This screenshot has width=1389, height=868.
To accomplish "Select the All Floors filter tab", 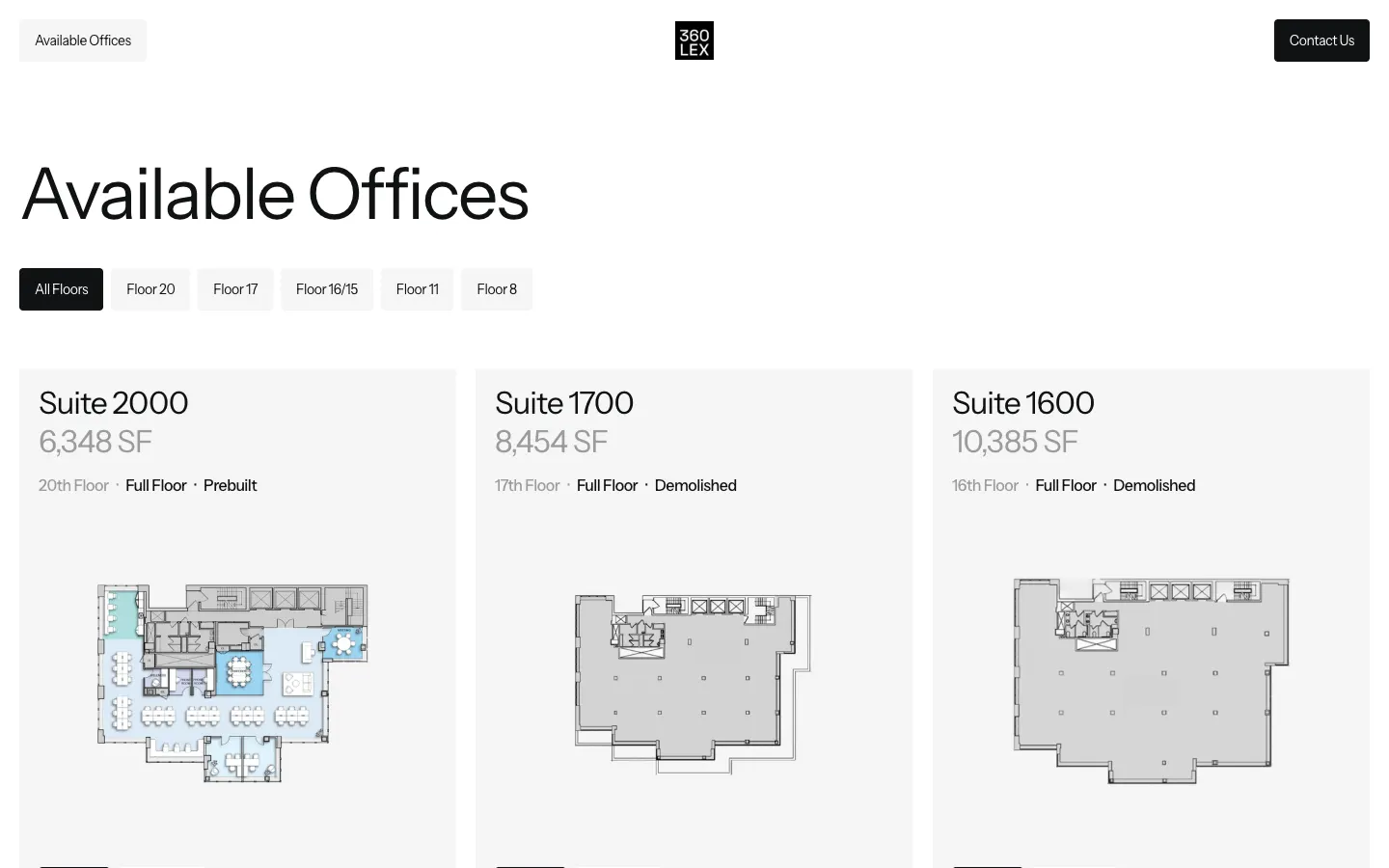I will (x=62, y=289).
